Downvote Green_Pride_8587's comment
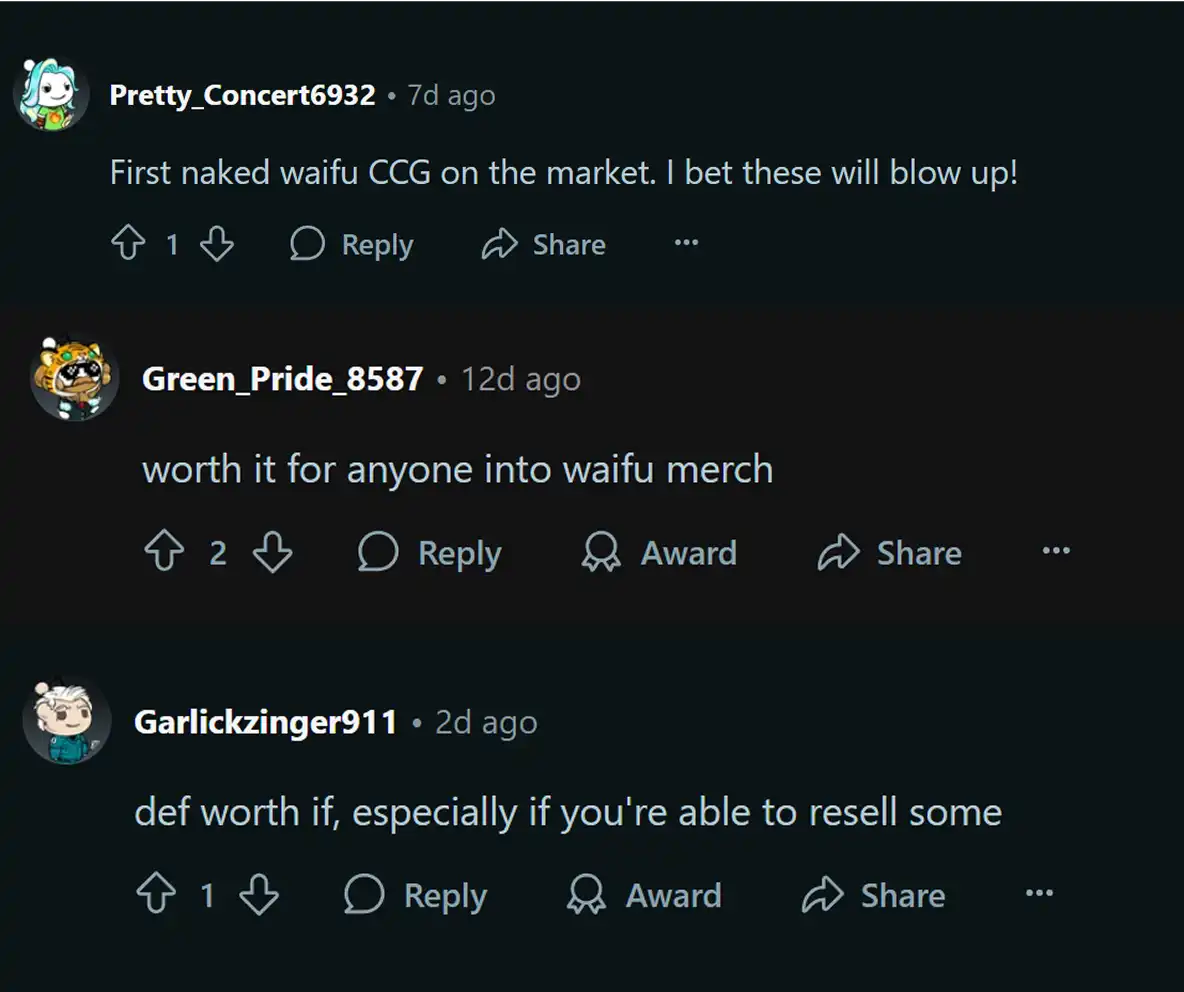This screenshot has width=1184, height=992. point(272,552)
